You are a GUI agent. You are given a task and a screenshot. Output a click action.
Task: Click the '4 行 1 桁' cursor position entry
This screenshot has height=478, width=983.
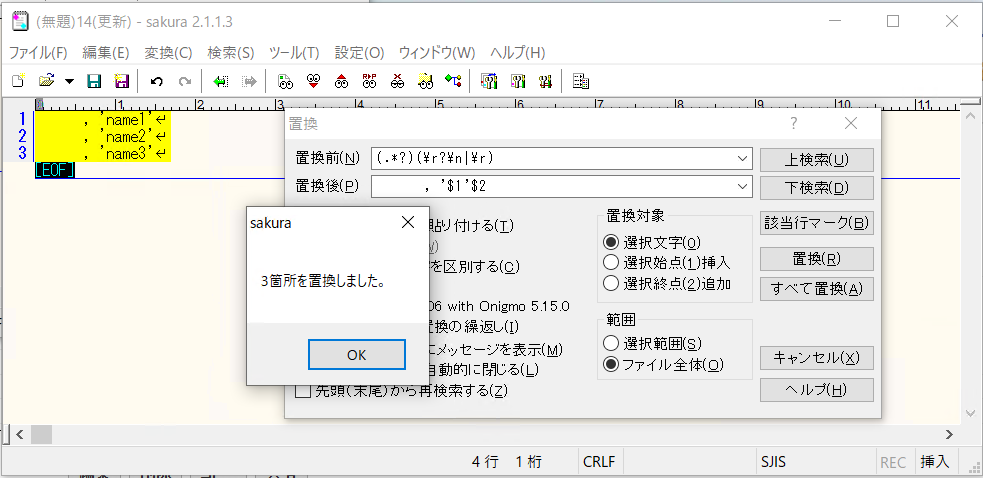[507, 462]
